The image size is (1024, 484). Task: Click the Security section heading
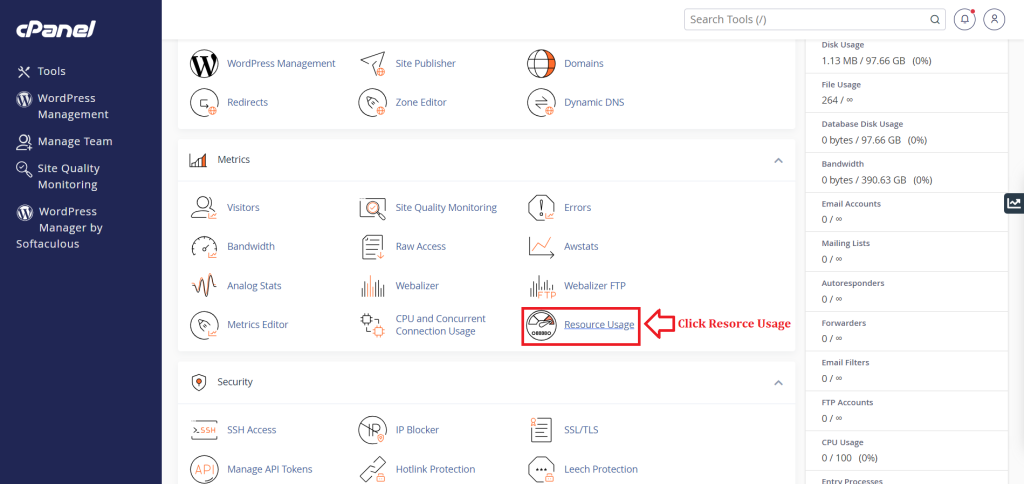(x=235, y=381)
